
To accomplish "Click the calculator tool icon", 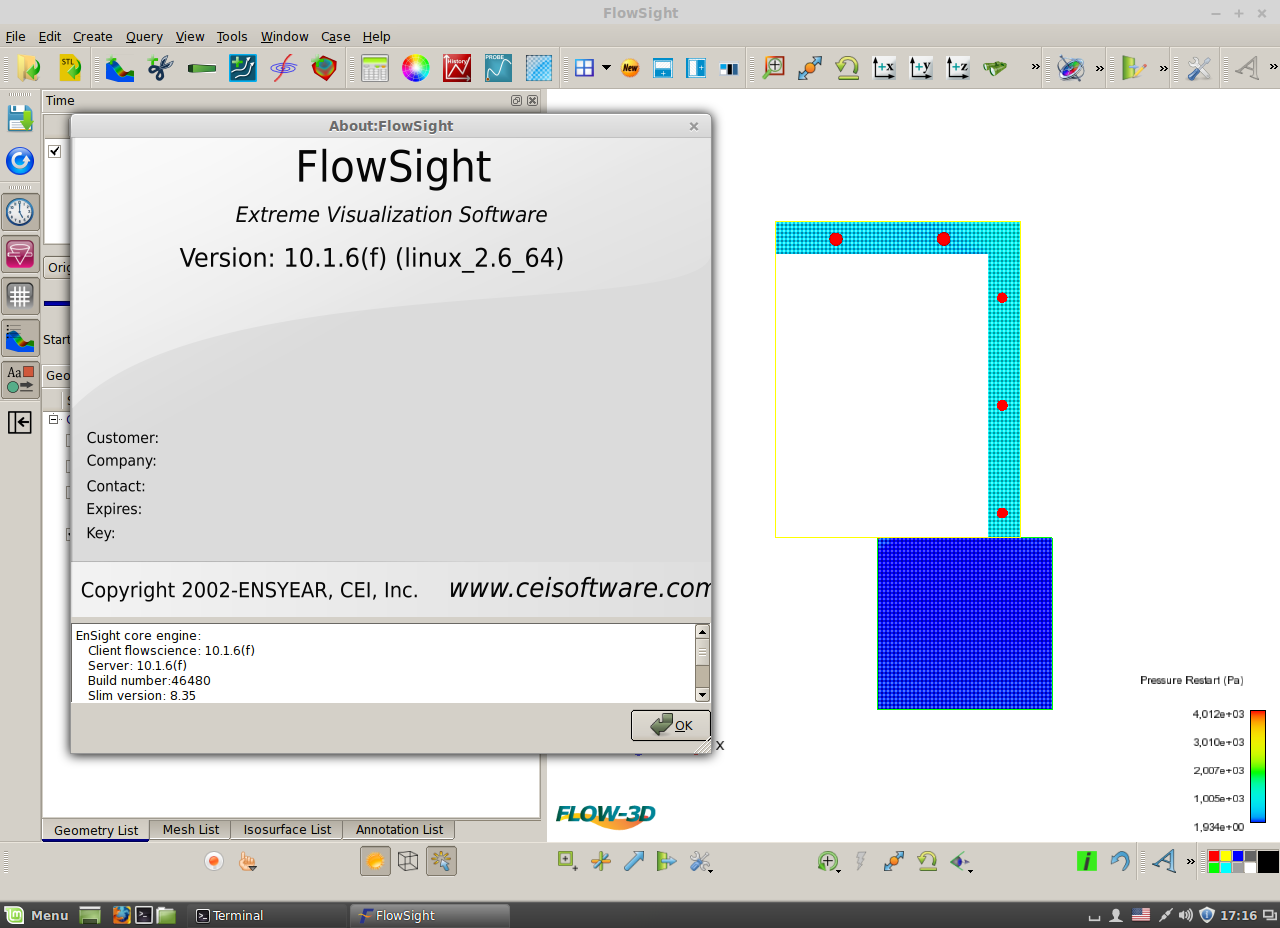I will pyautogui.click(x=375, y=68).
